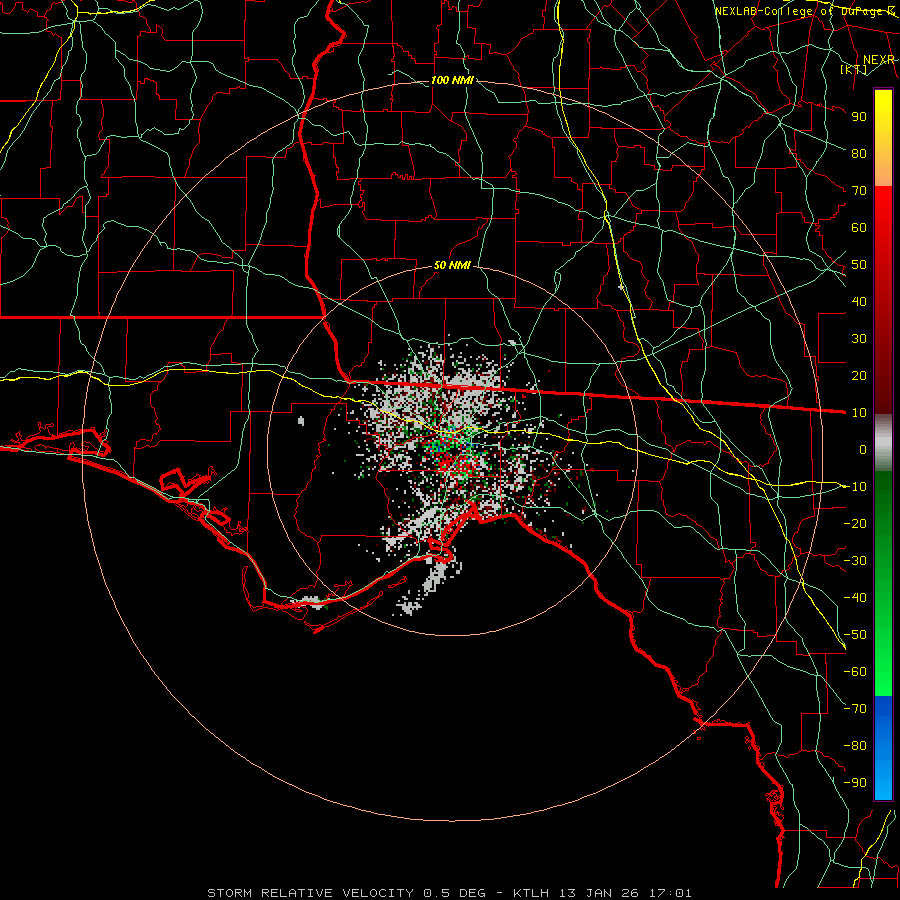Screen dimensions: 900x900
Task: Click the -10 value on the velocity scale
Action: tap(855, 487)
